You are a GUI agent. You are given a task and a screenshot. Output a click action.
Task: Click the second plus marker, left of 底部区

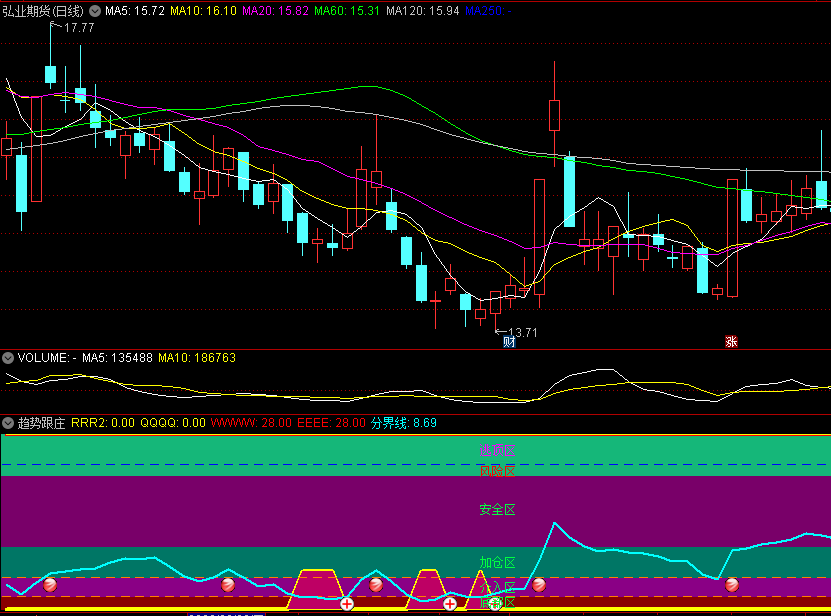pyautogui.click(x=449, y=604)
